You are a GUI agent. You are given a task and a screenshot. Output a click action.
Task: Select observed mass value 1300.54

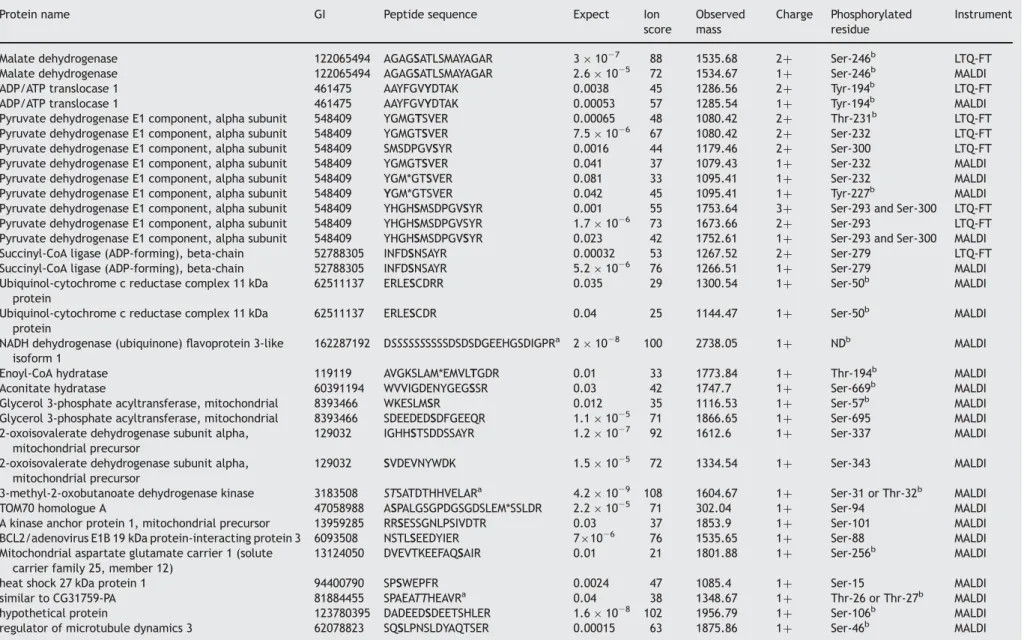tap(716, 284)
